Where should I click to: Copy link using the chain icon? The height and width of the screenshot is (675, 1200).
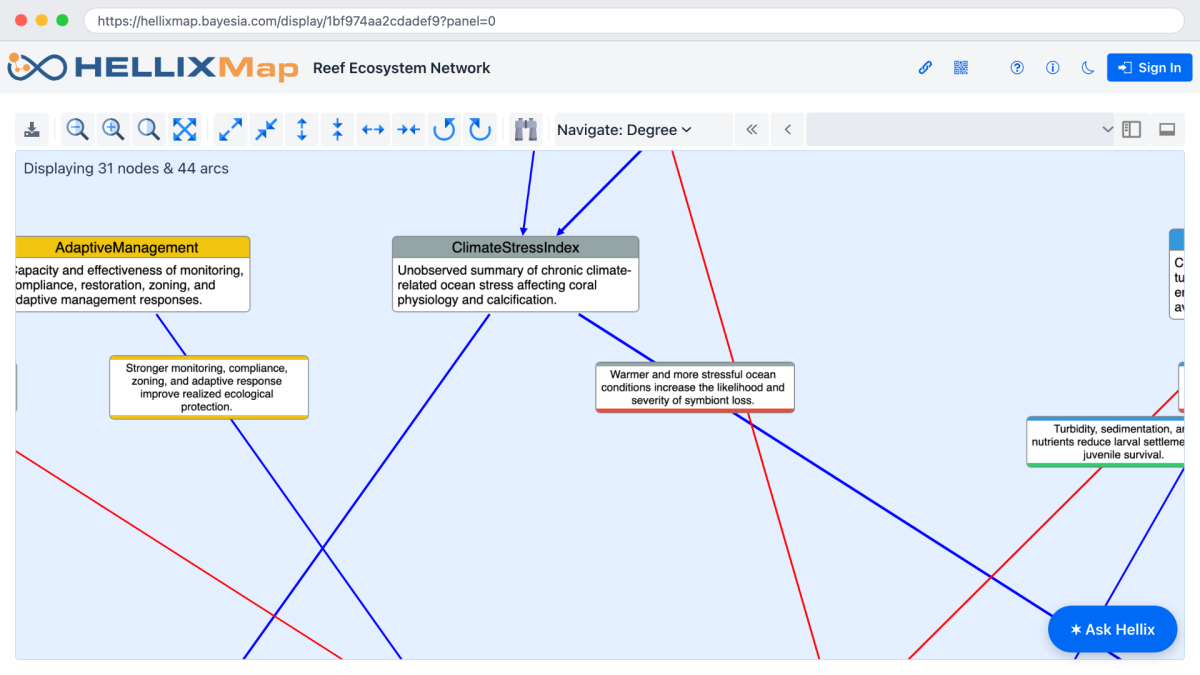click(x=926, y=68)
